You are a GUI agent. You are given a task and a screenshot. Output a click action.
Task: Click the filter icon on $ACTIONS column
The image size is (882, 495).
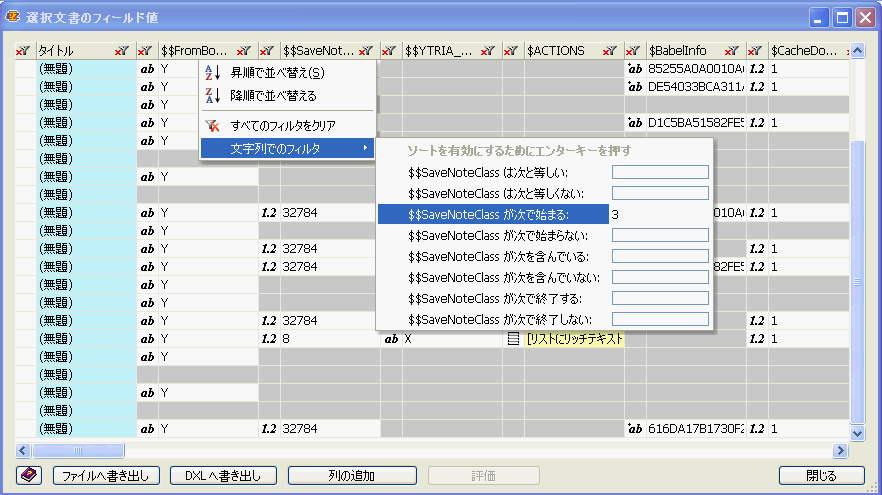(609, 51)
